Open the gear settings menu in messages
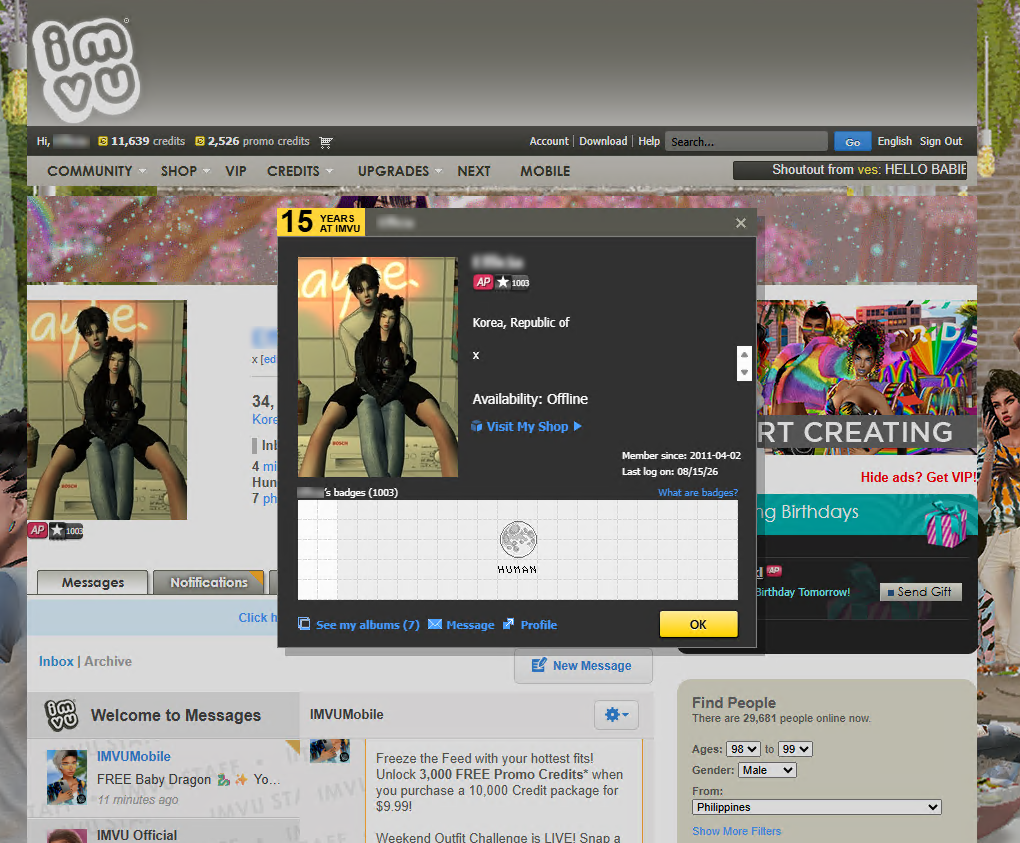This screenshot has width=1020, height=843. (x=616, y=715)
